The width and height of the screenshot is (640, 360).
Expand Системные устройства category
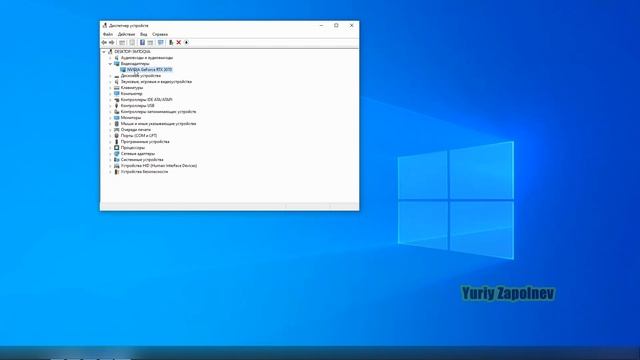[110, 160]
